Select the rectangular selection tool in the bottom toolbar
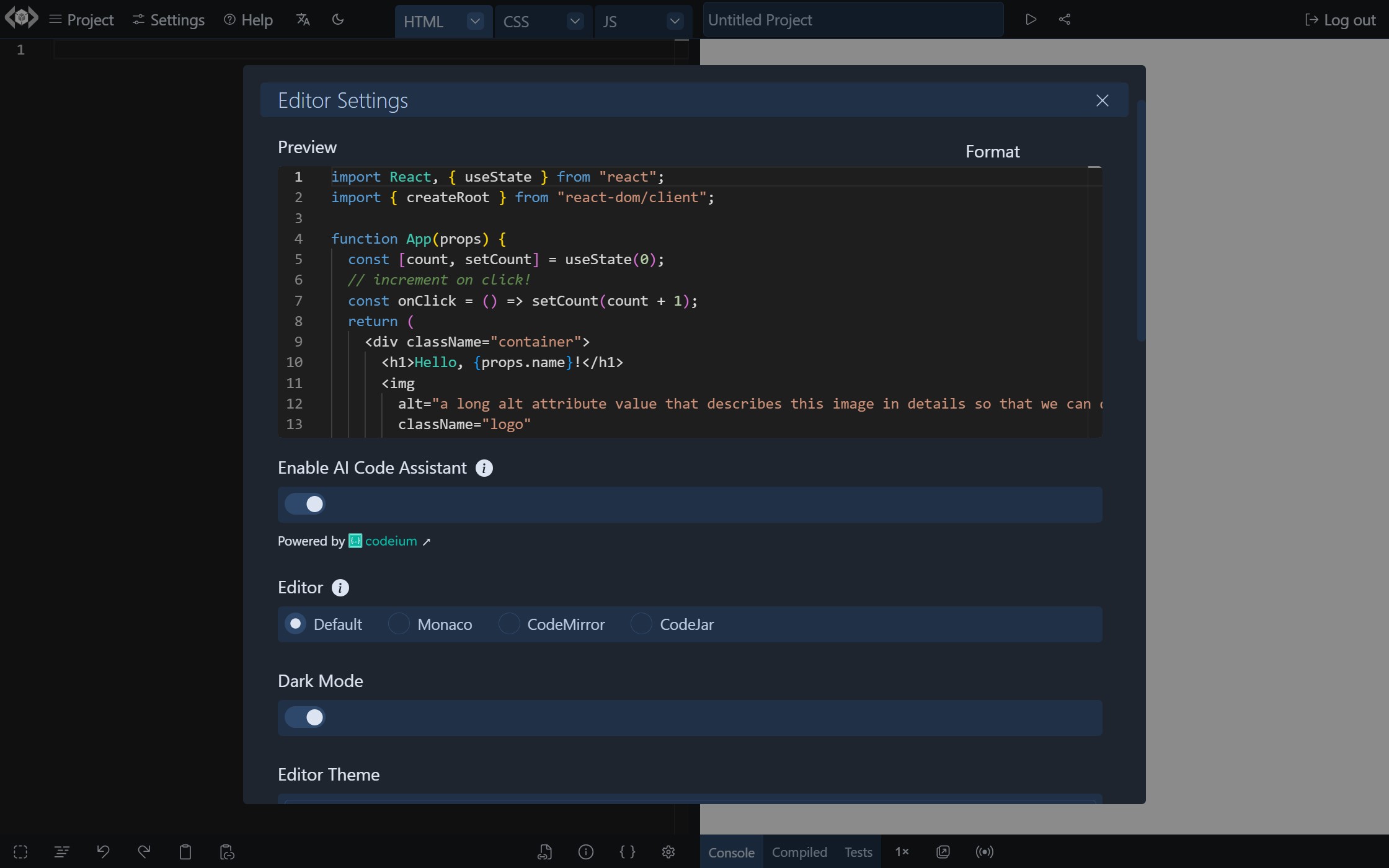1389x868 pixels. [x=21, y=852]
